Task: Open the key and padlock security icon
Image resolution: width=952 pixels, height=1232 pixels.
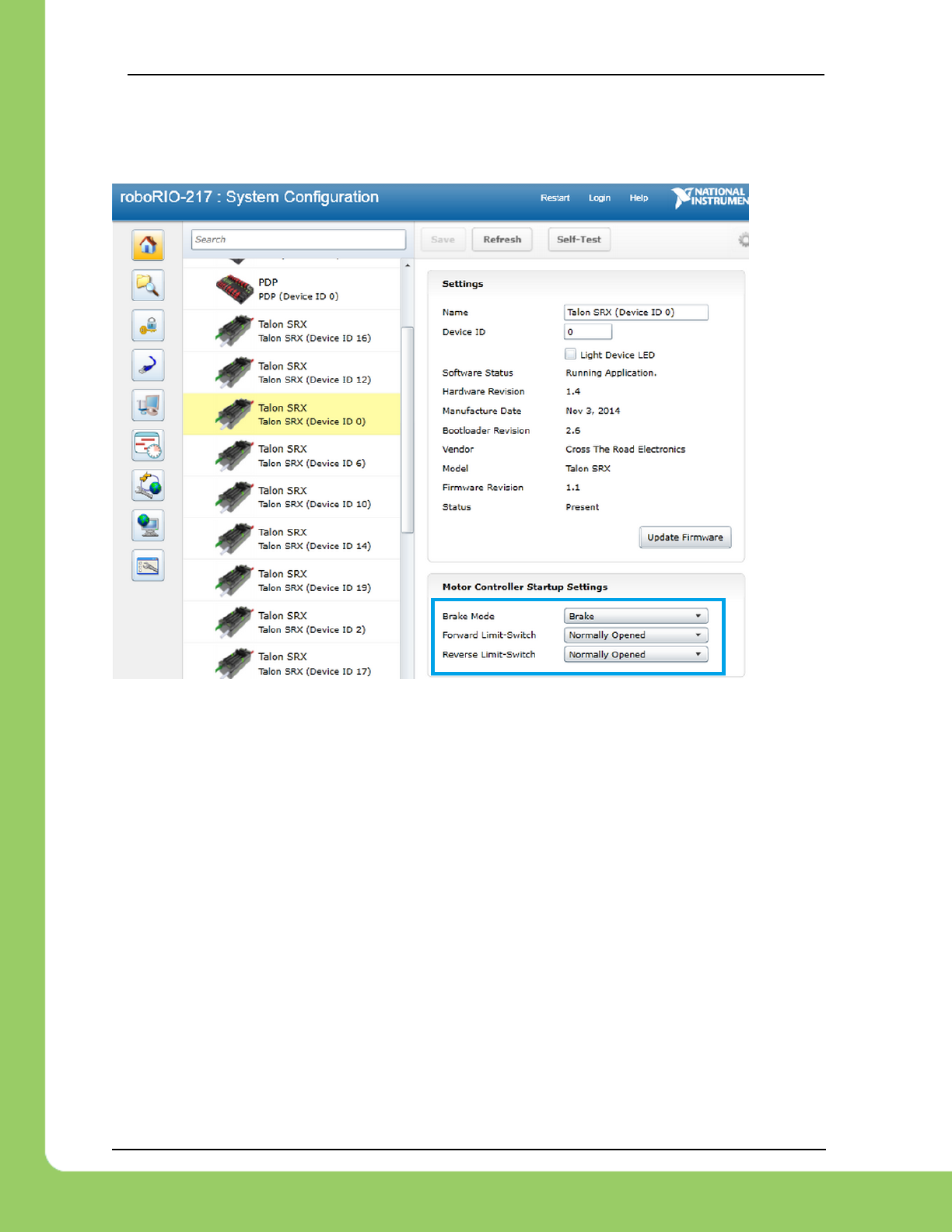Action: (148, 325)
